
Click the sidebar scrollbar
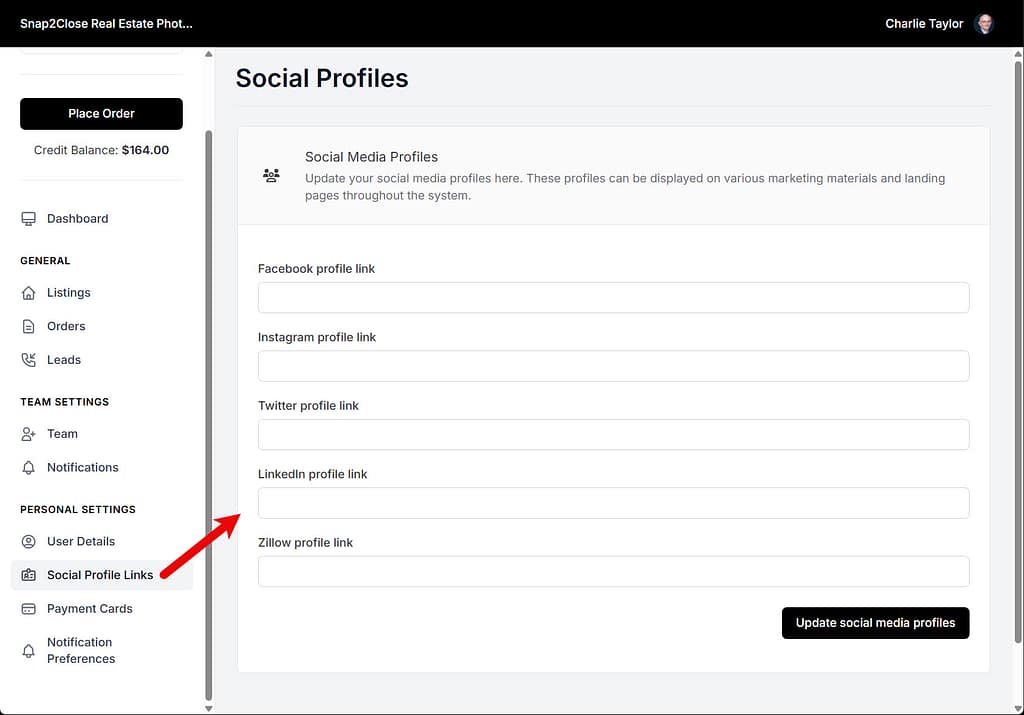click(x=208, y=380)
